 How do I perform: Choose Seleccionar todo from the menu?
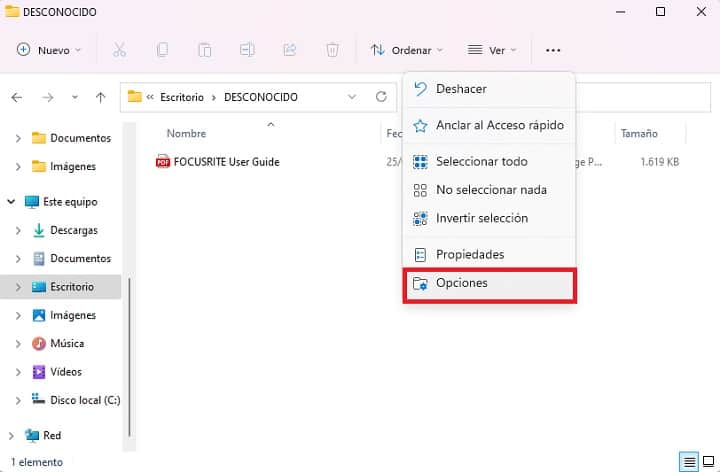[x=489, y=162]
